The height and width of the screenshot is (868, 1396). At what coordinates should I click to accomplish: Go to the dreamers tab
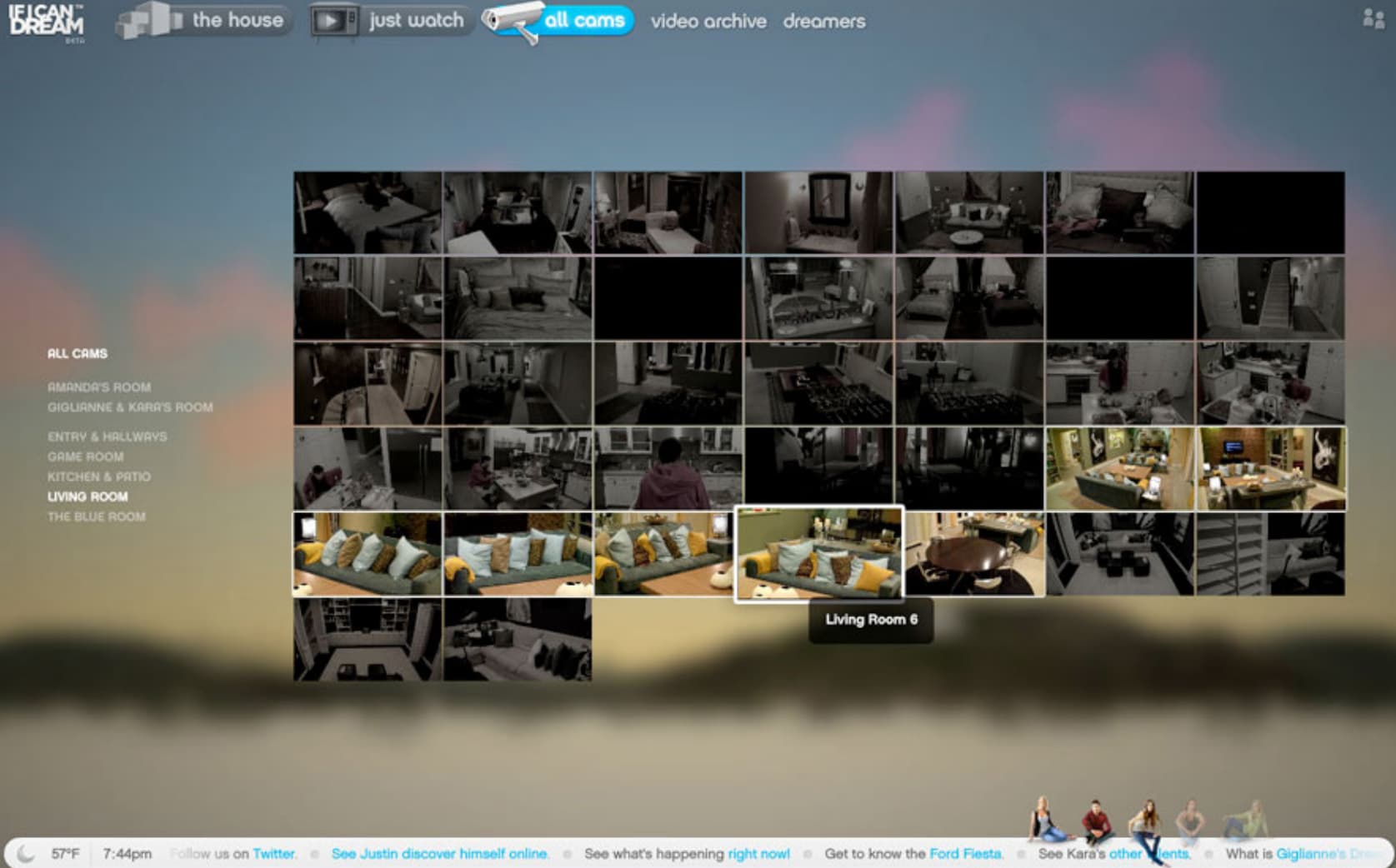click(823, 22)
